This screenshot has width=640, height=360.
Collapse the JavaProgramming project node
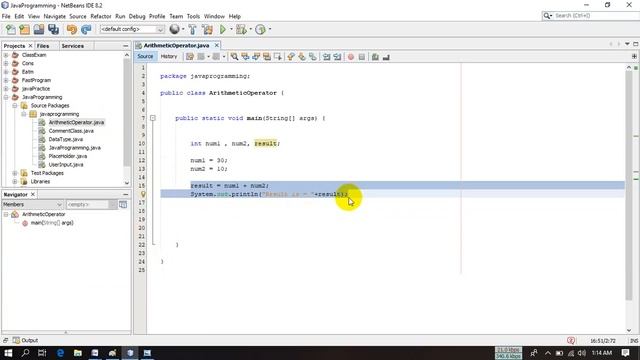pos(6,97)
